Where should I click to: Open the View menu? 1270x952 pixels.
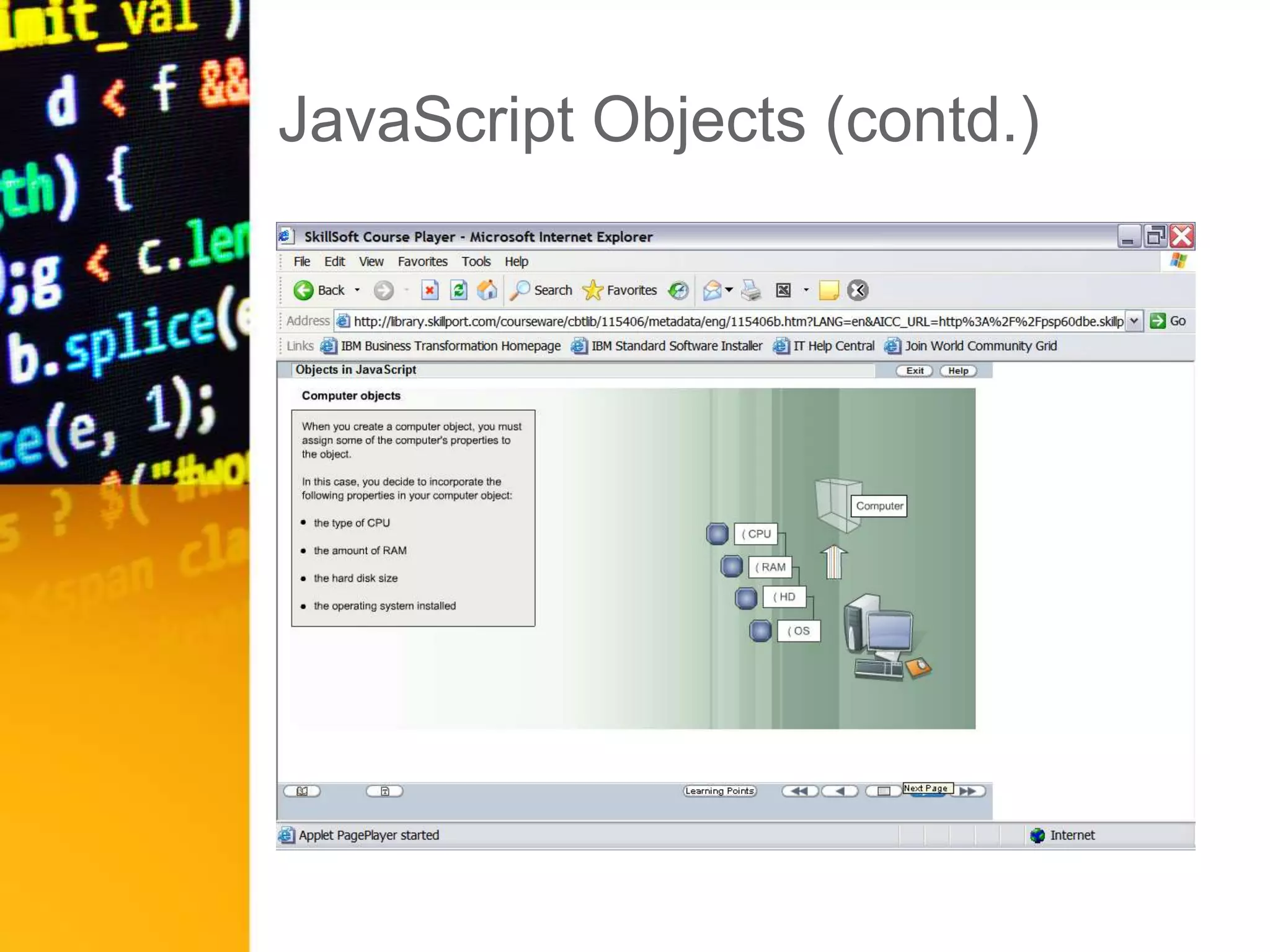click(x=371, y=262)
